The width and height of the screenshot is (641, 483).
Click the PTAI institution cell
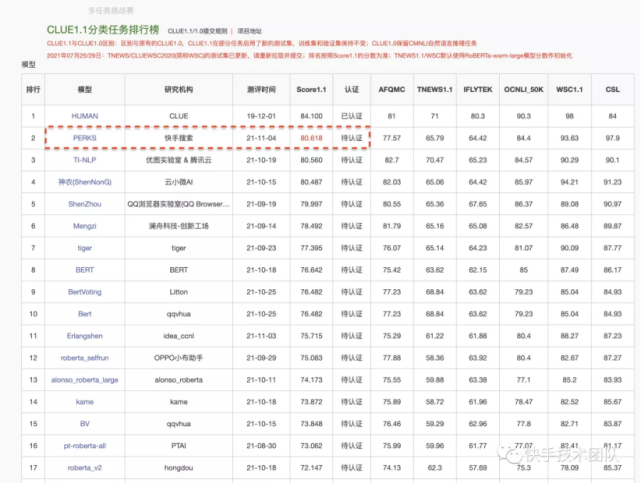click(x=179, y=446)
